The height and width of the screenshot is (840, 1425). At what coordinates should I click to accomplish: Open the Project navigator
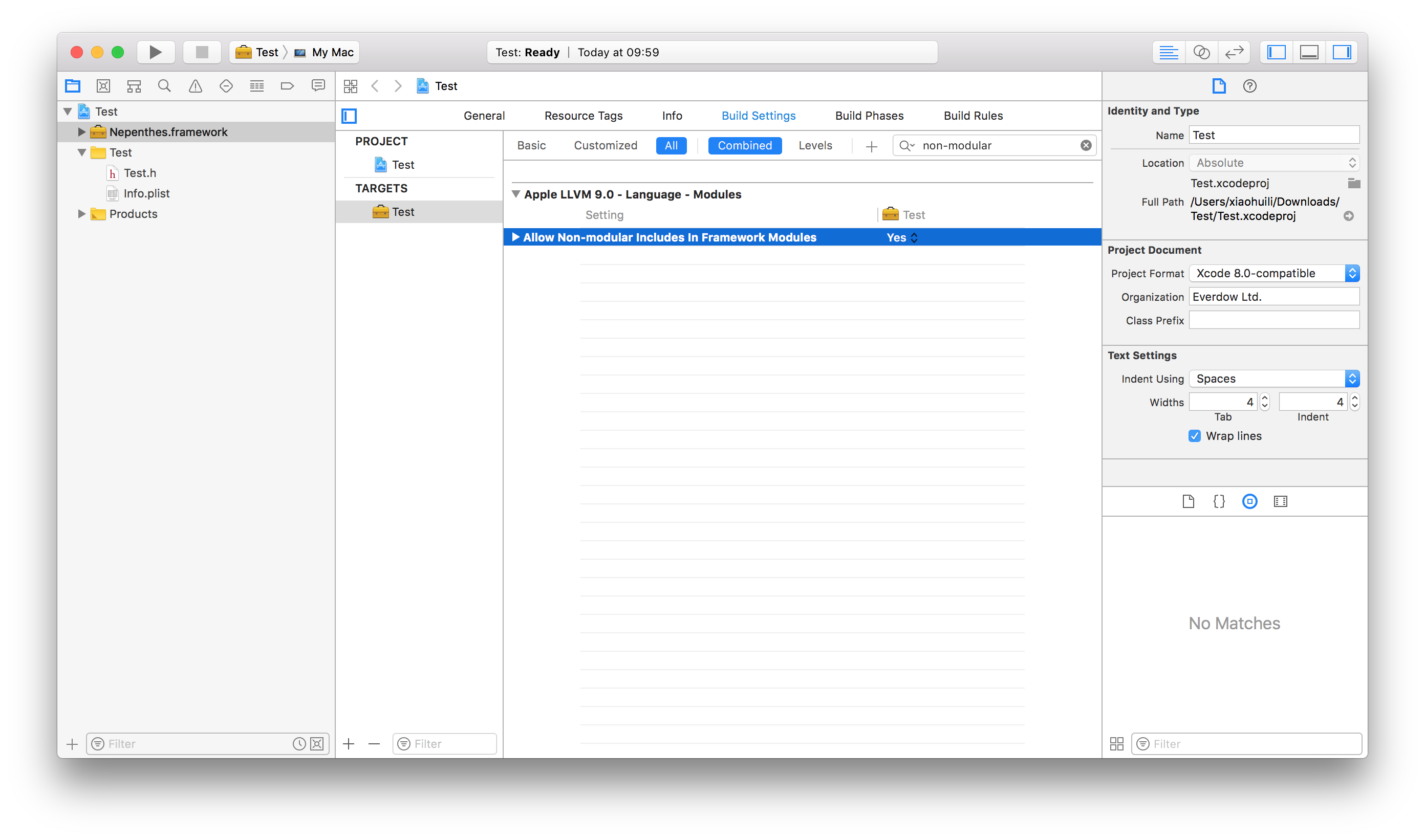(x=73, y=86)
